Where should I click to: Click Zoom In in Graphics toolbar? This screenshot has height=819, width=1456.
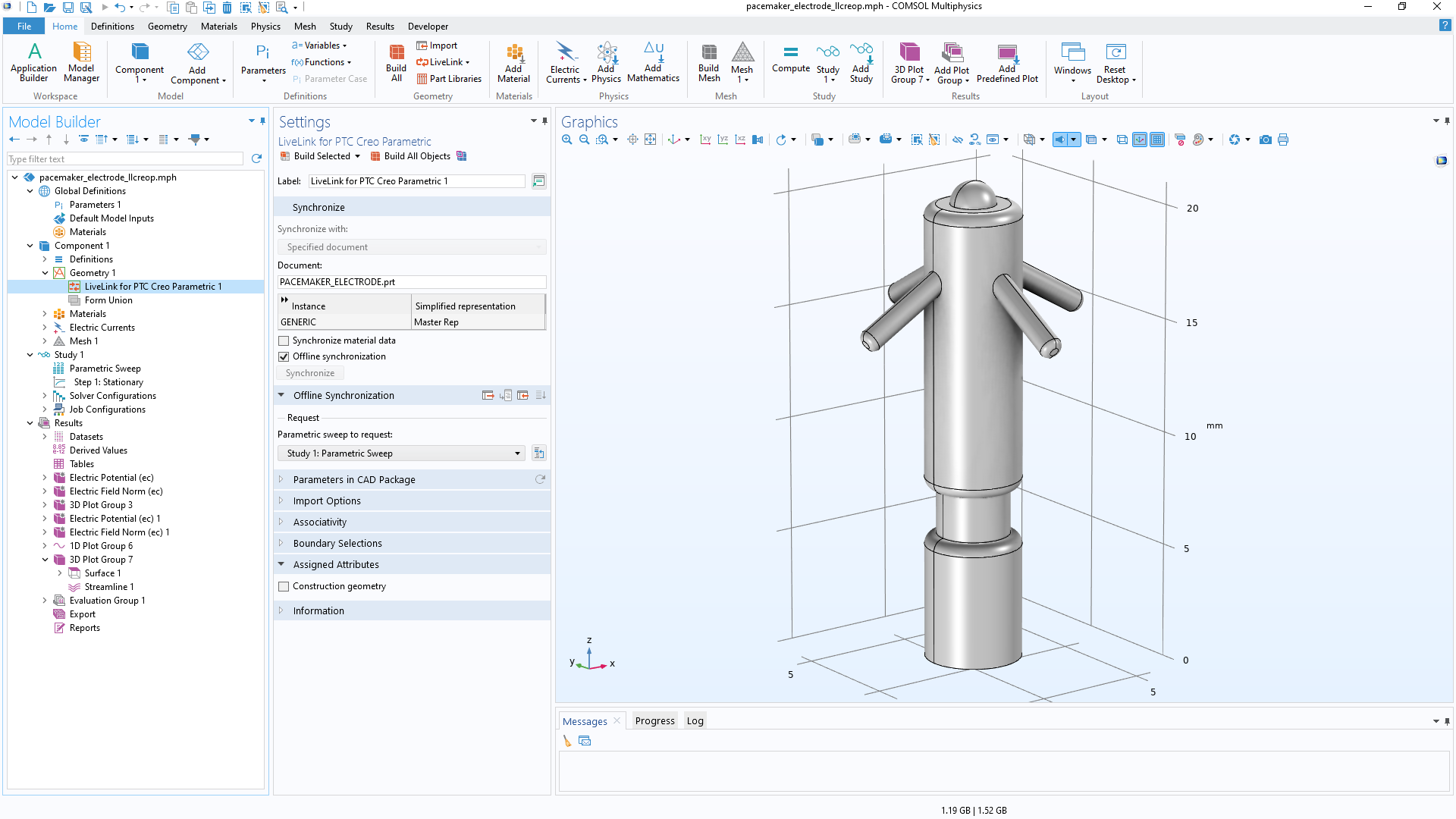point(566,140)
